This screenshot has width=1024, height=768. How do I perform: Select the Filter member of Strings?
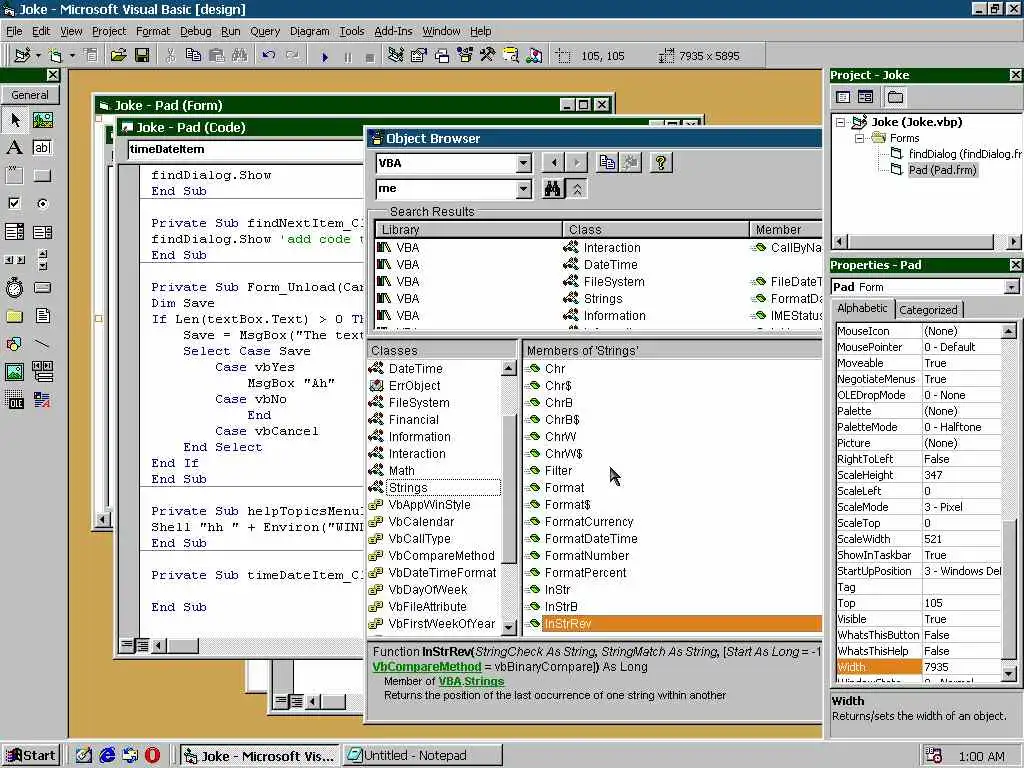tap(558, 471)
